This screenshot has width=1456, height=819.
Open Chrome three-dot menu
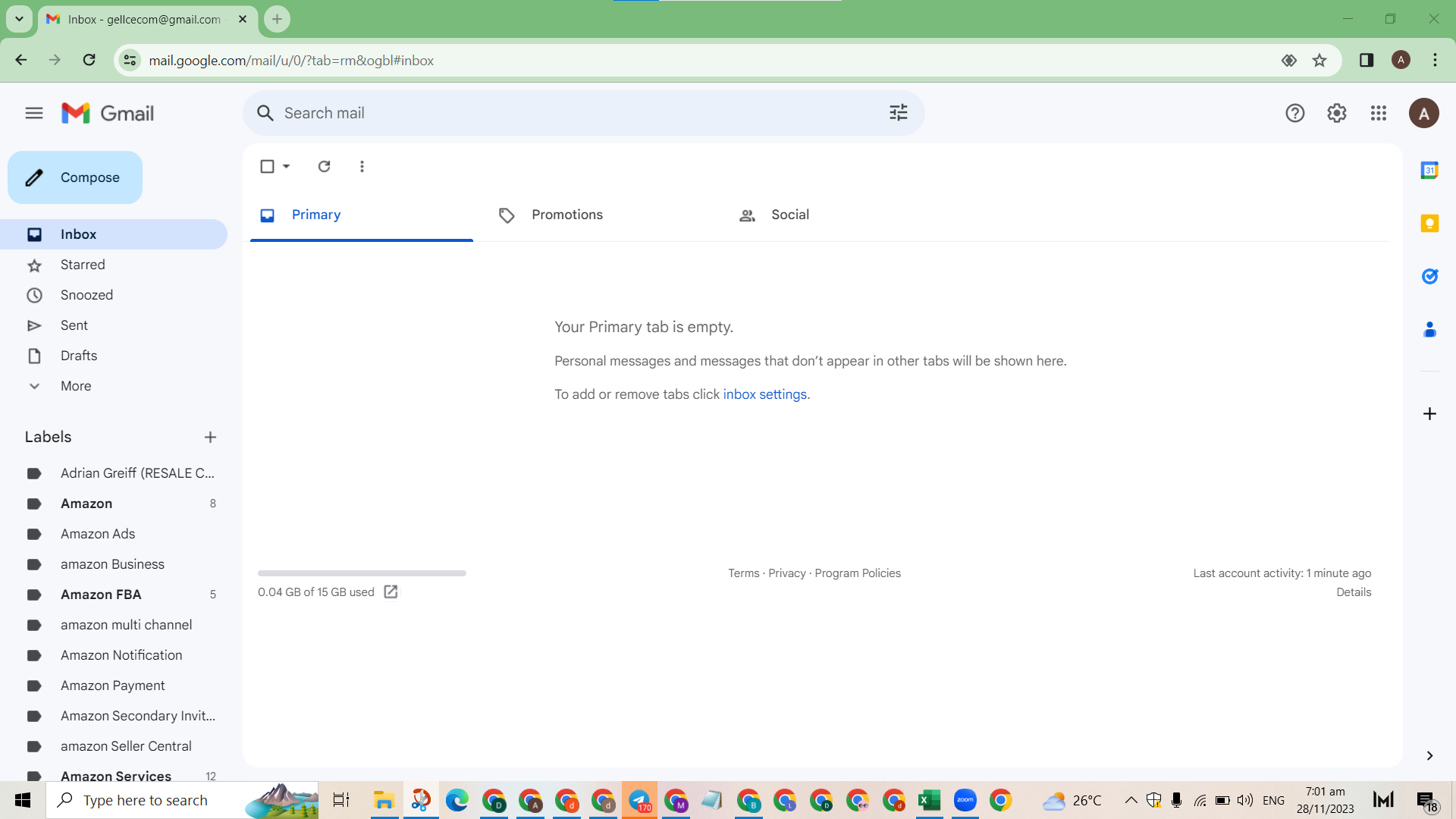(x=1435, y=60)
